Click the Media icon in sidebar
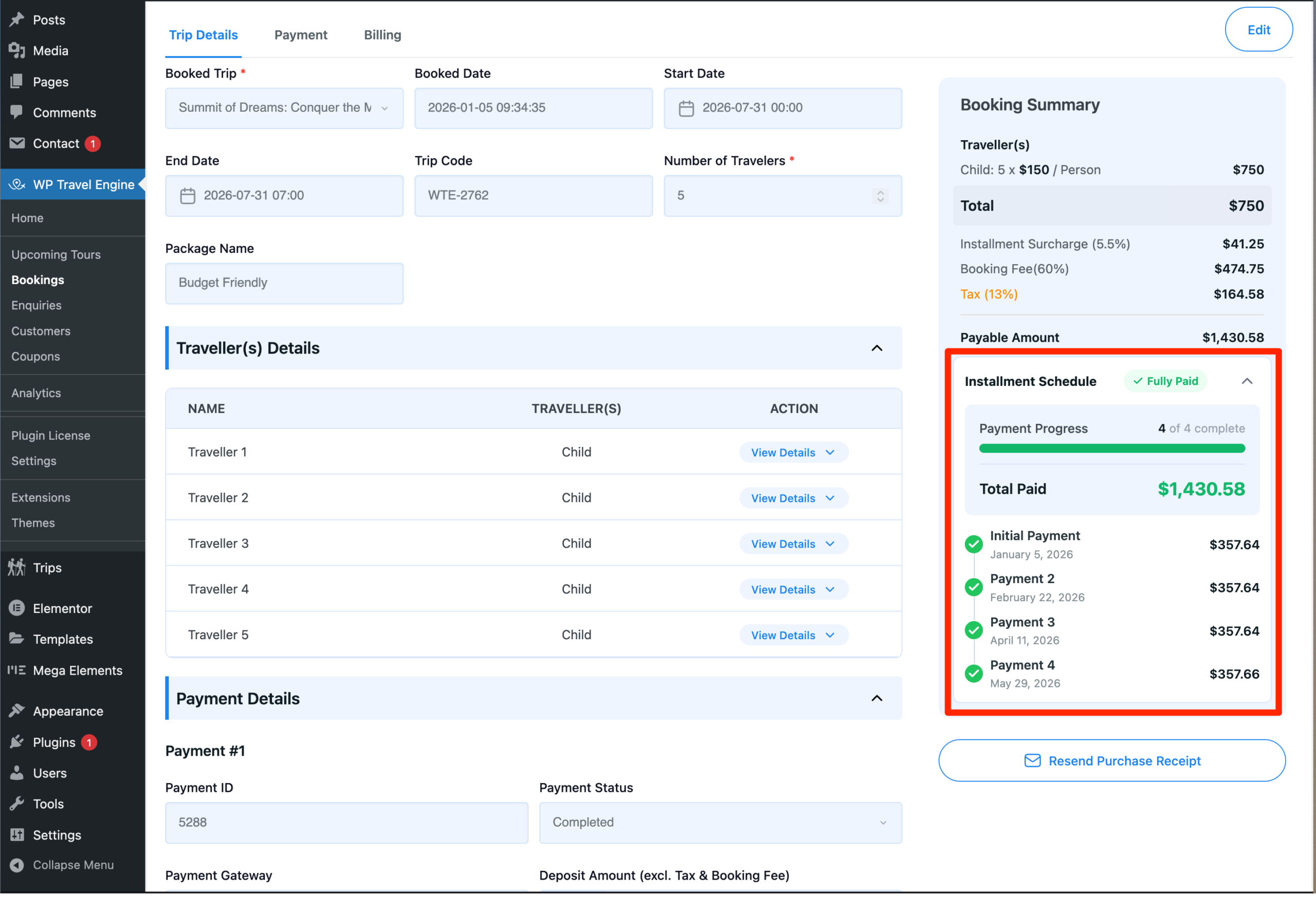1316x912 pixels. 16,50
